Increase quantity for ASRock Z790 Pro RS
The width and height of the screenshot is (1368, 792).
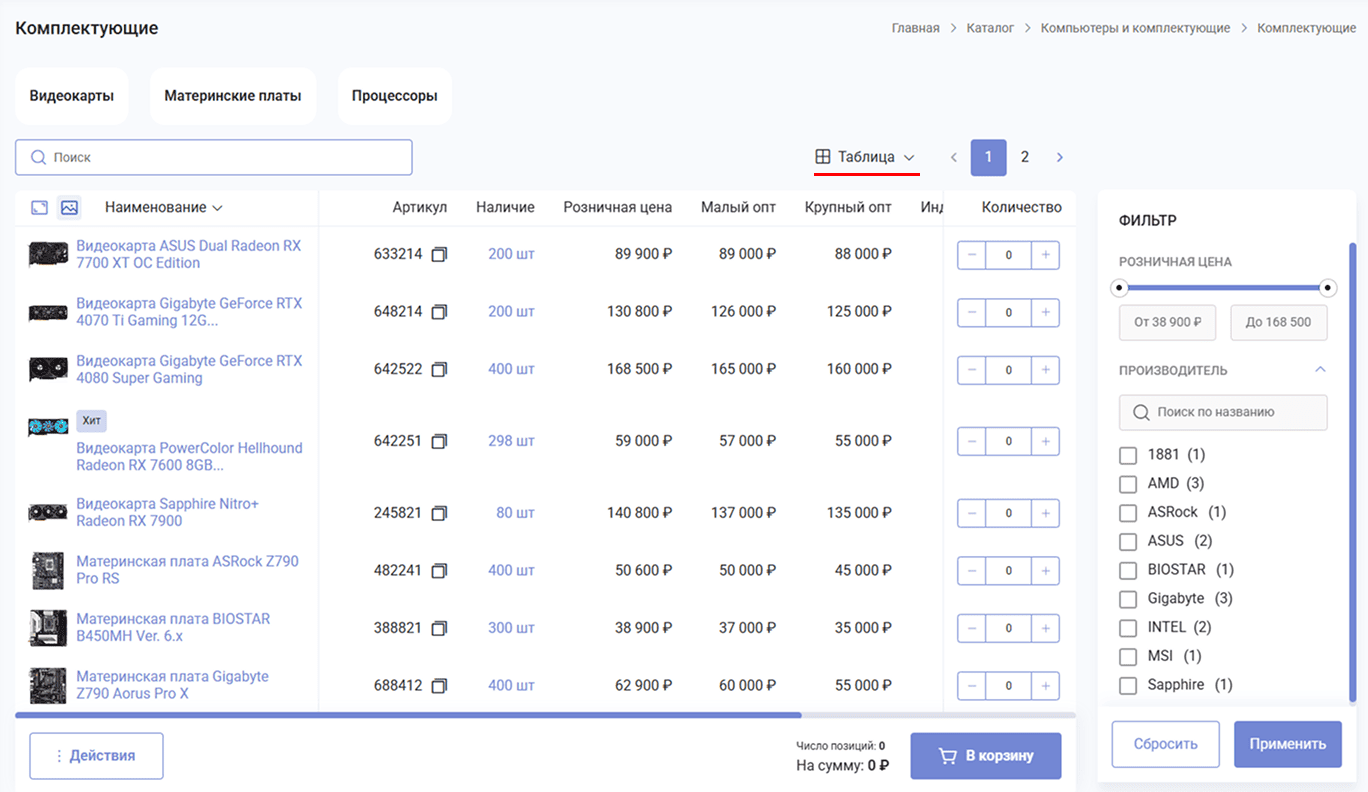click(x=1045, y=571)
